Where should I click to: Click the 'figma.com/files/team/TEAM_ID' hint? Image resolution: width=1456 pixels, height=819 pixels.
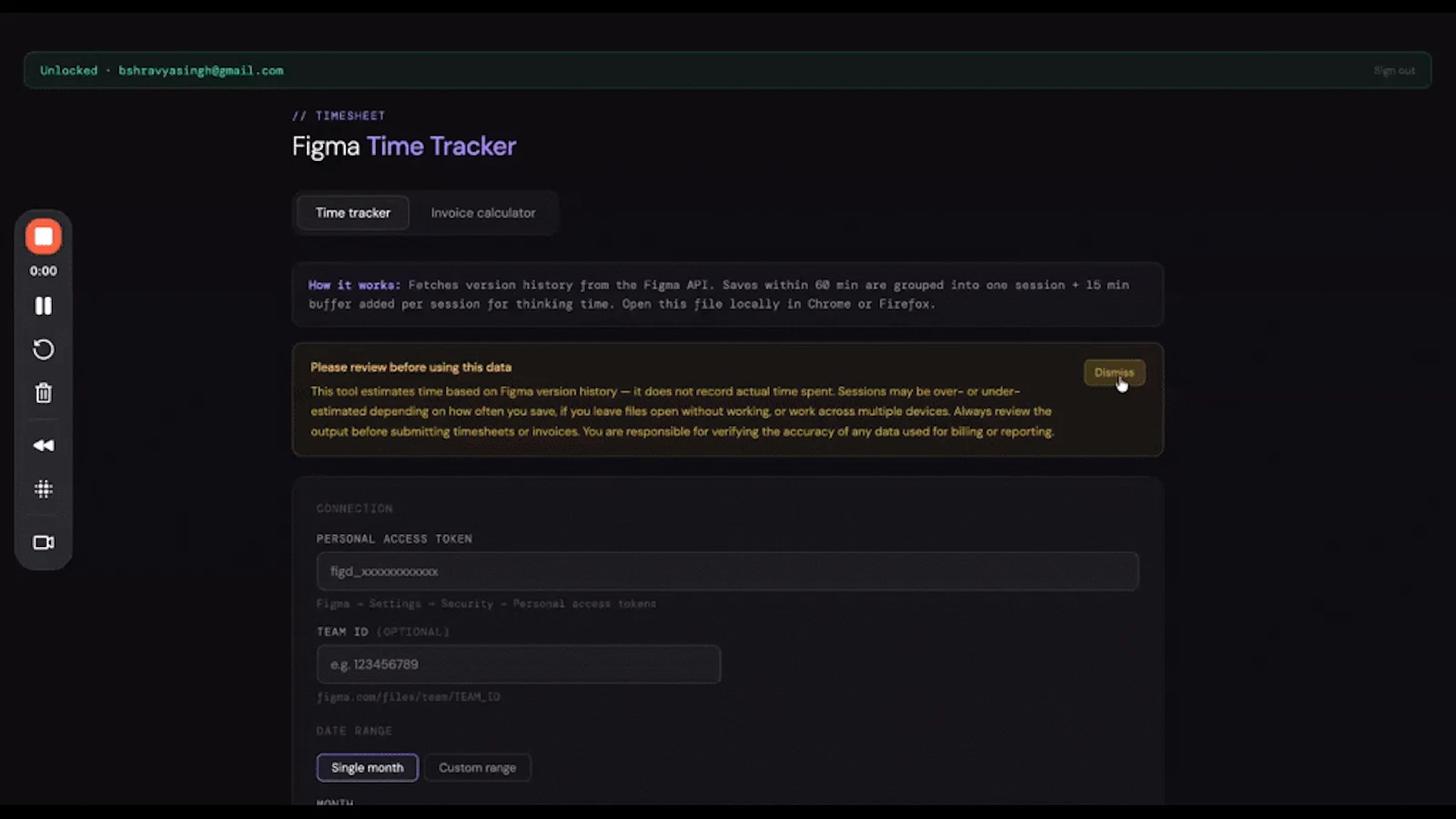408,697
